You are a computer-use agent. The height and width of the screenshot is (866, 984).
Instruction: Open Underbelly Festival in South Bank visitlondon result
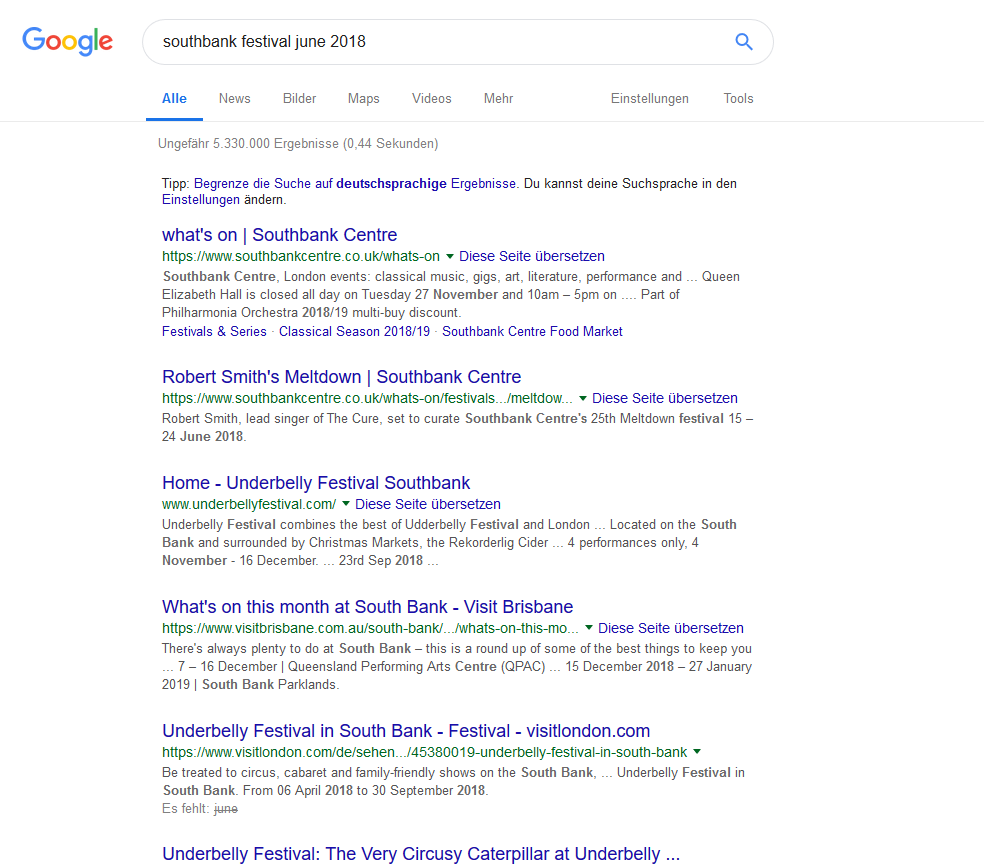coord(406,731)
